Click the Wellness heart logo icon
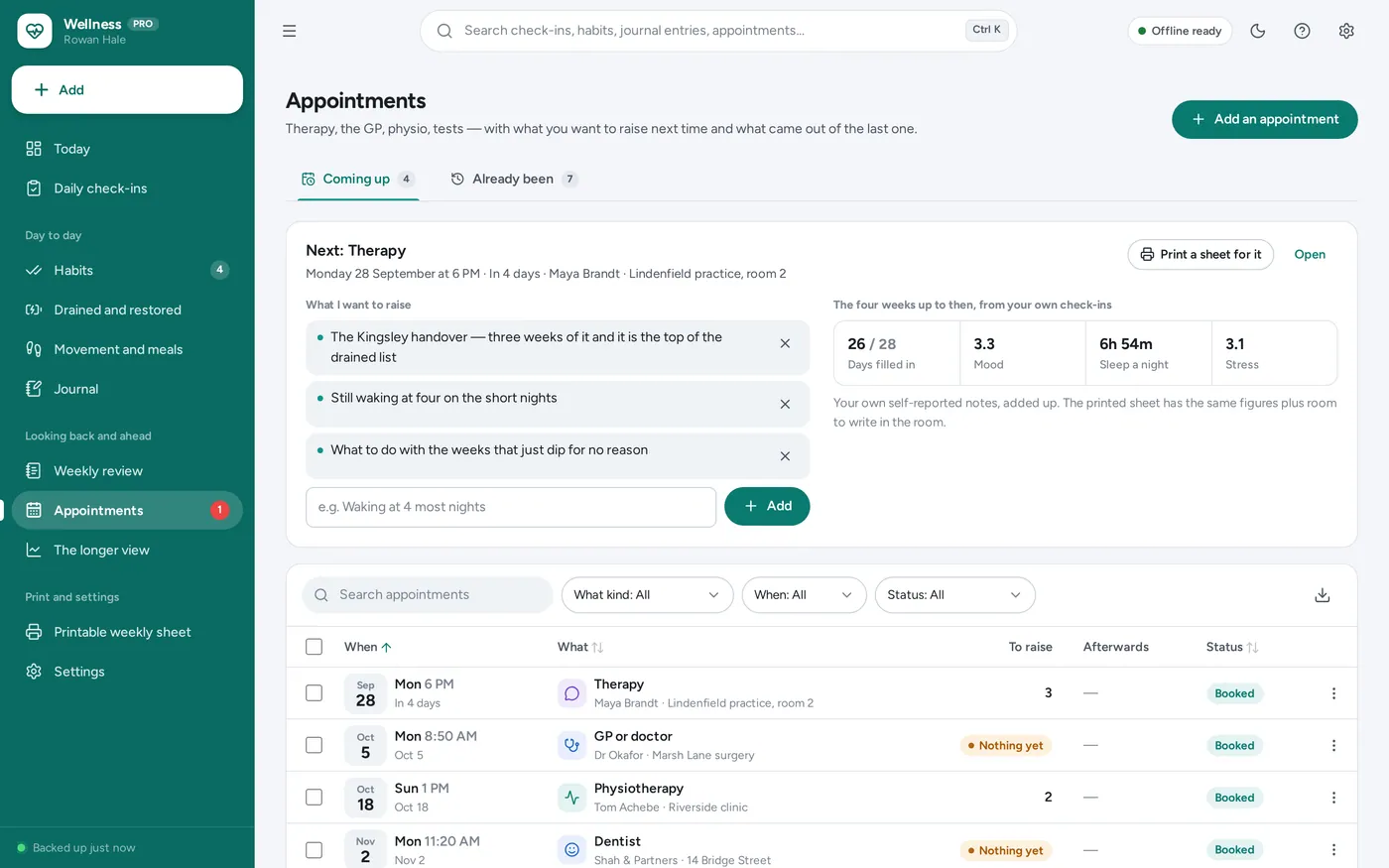The width and height of the screenshot is (1389, 868). pyautogui.click(x=35, y=31)
